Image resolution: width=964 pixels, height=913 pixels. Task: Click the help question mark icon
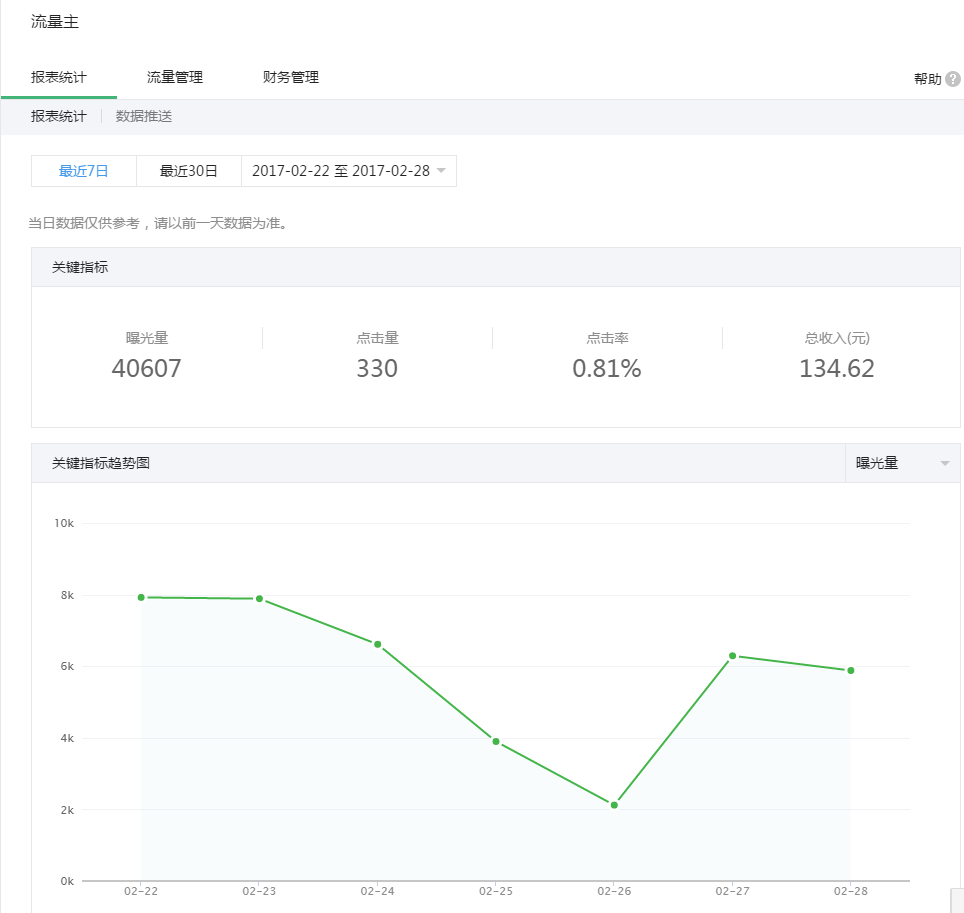[x=952, y=79]
